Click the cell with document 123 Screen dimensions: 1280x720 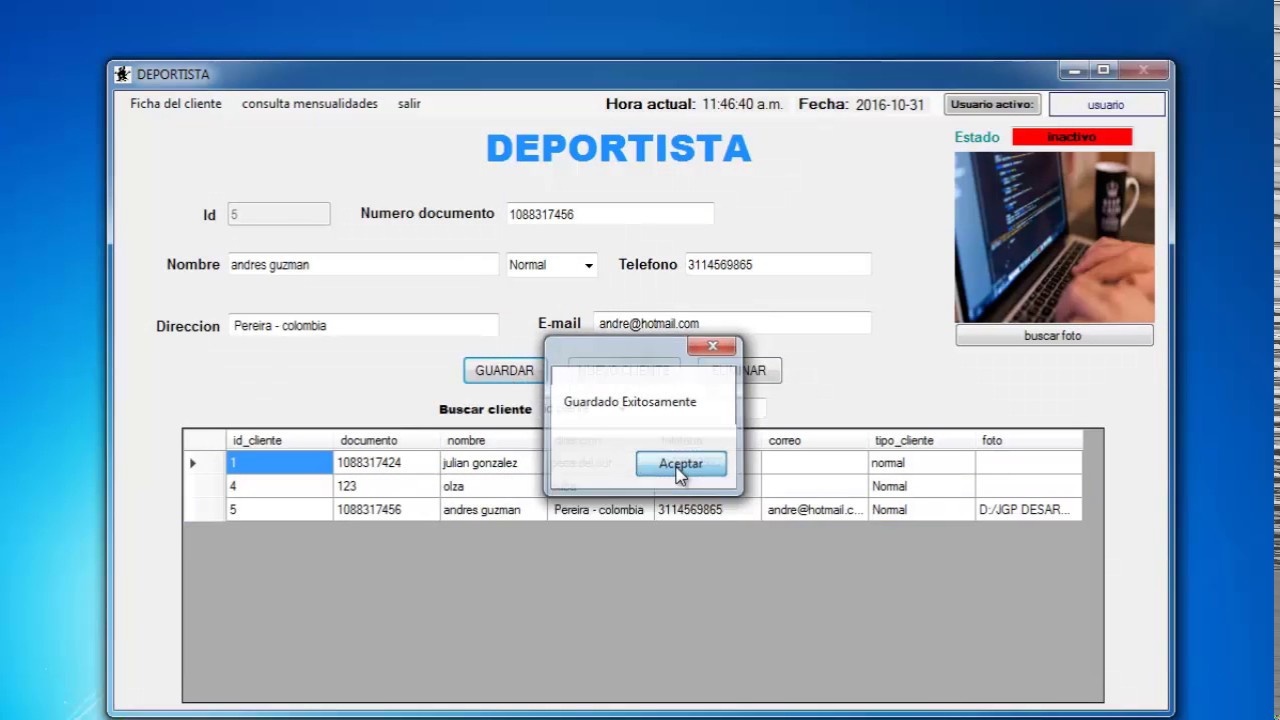pyautogui.click(x=387, y=486)
